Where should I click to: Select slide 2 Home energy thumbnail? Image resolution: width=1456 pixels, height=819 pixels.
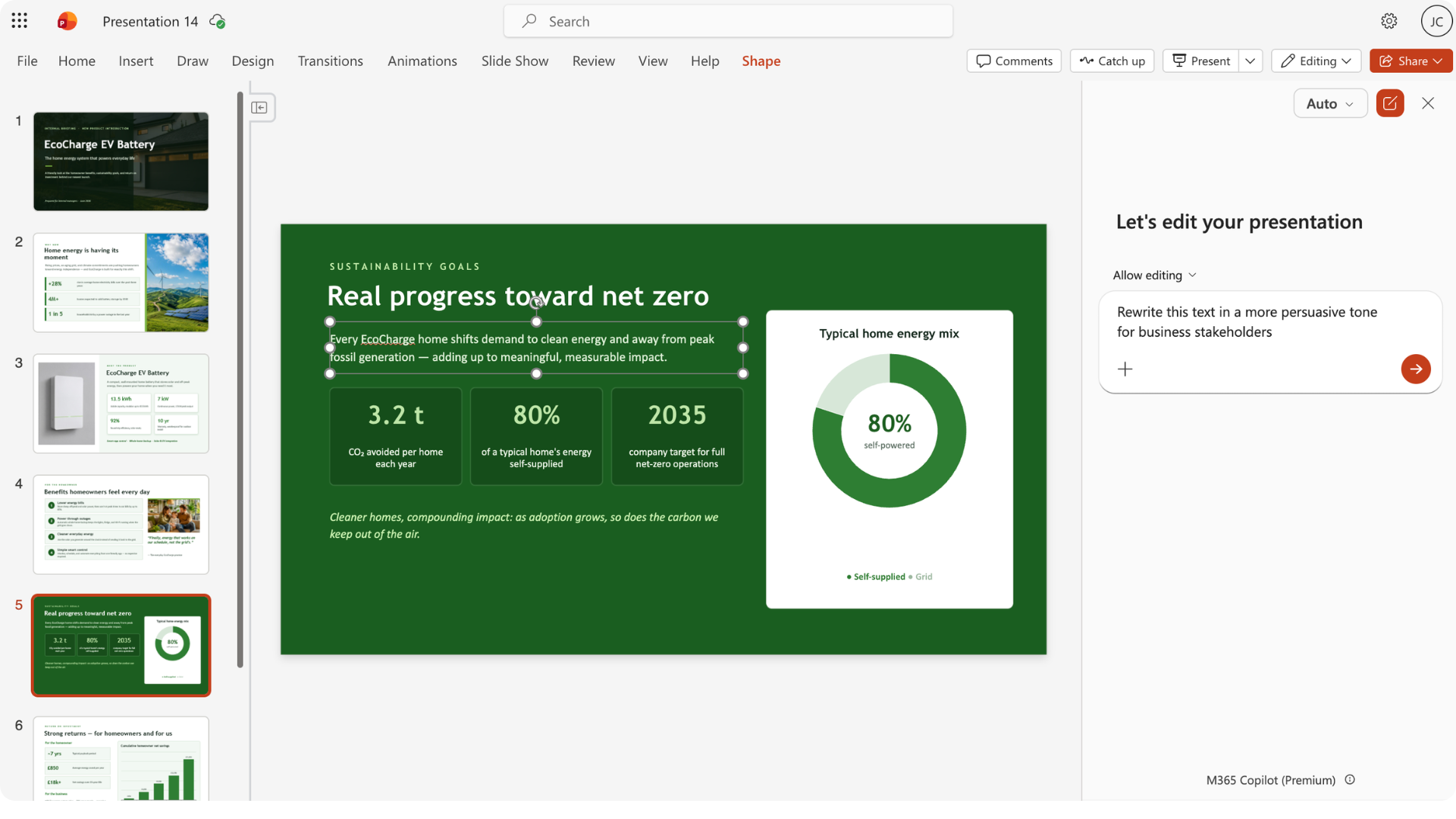[121, 282]
